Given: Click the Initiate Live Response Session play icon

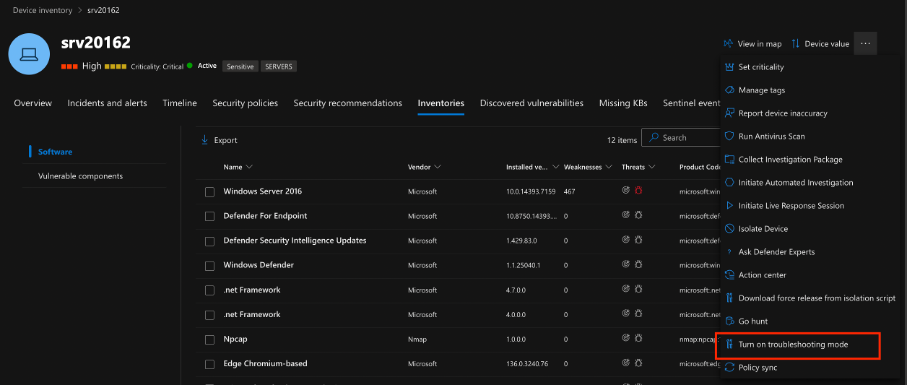Looking at the screenshot, I should pos(730,206).
